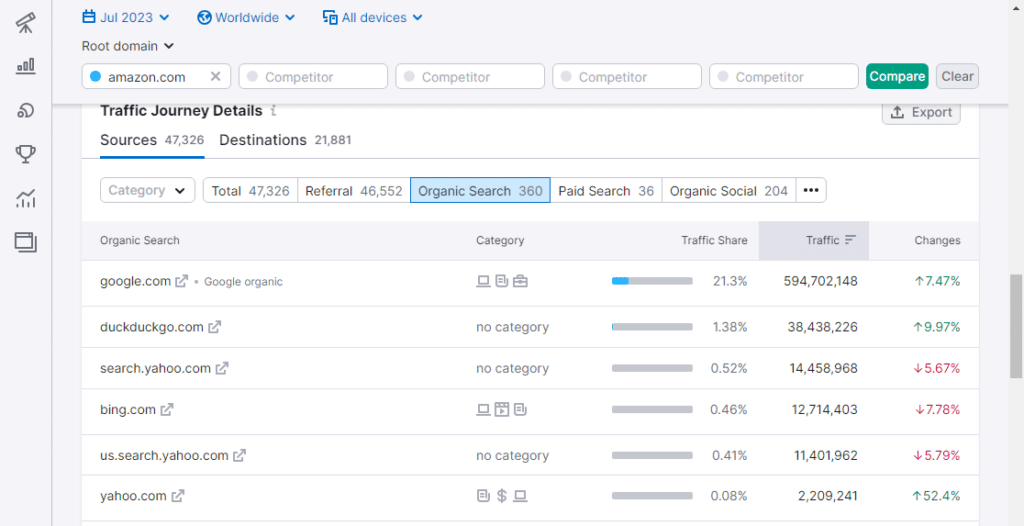Click the Changes column header

click(x=937, y=240)
